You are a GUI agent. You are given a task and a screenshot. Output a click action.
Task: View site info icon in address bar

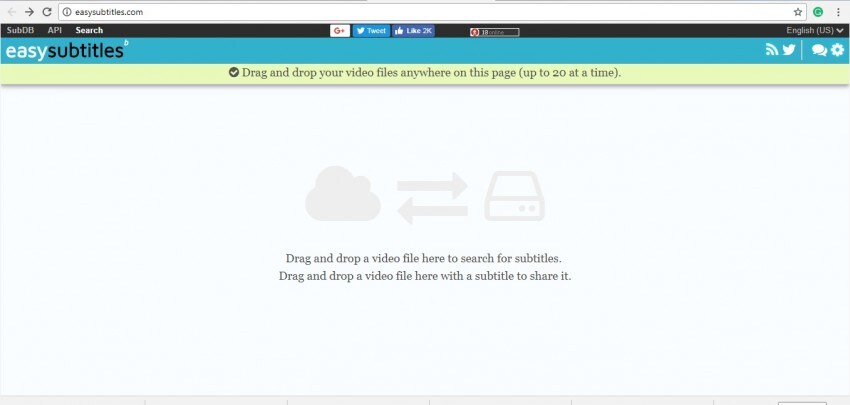(66, 12)
